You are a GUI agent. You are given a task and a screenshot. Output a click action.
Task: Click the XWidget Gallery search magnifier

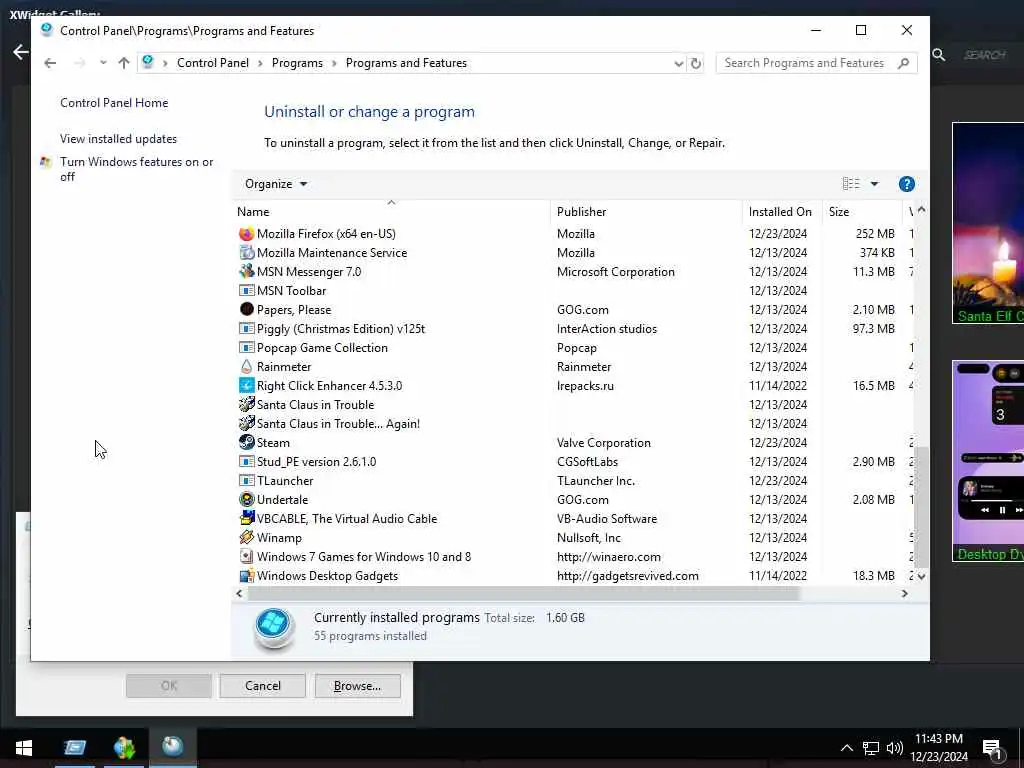(938, 55)
